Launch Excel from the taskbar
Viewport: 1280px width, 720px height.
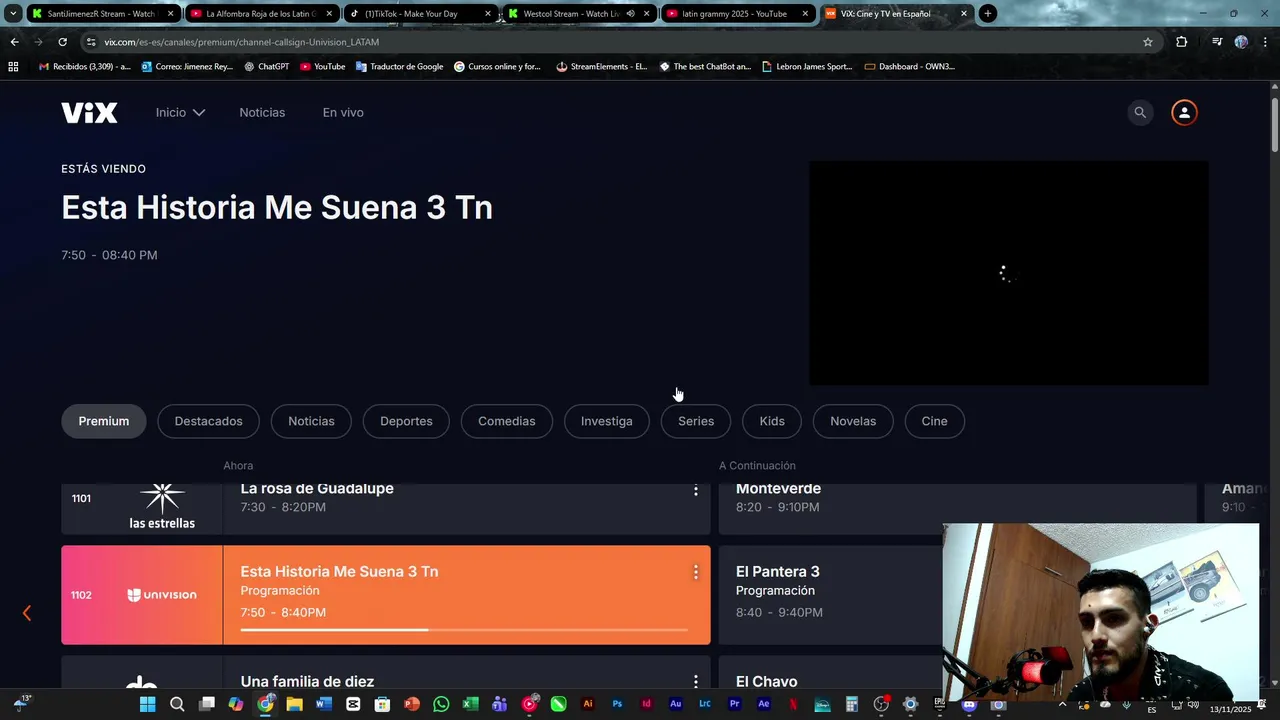pyautogui.click(x=470, y=704)
